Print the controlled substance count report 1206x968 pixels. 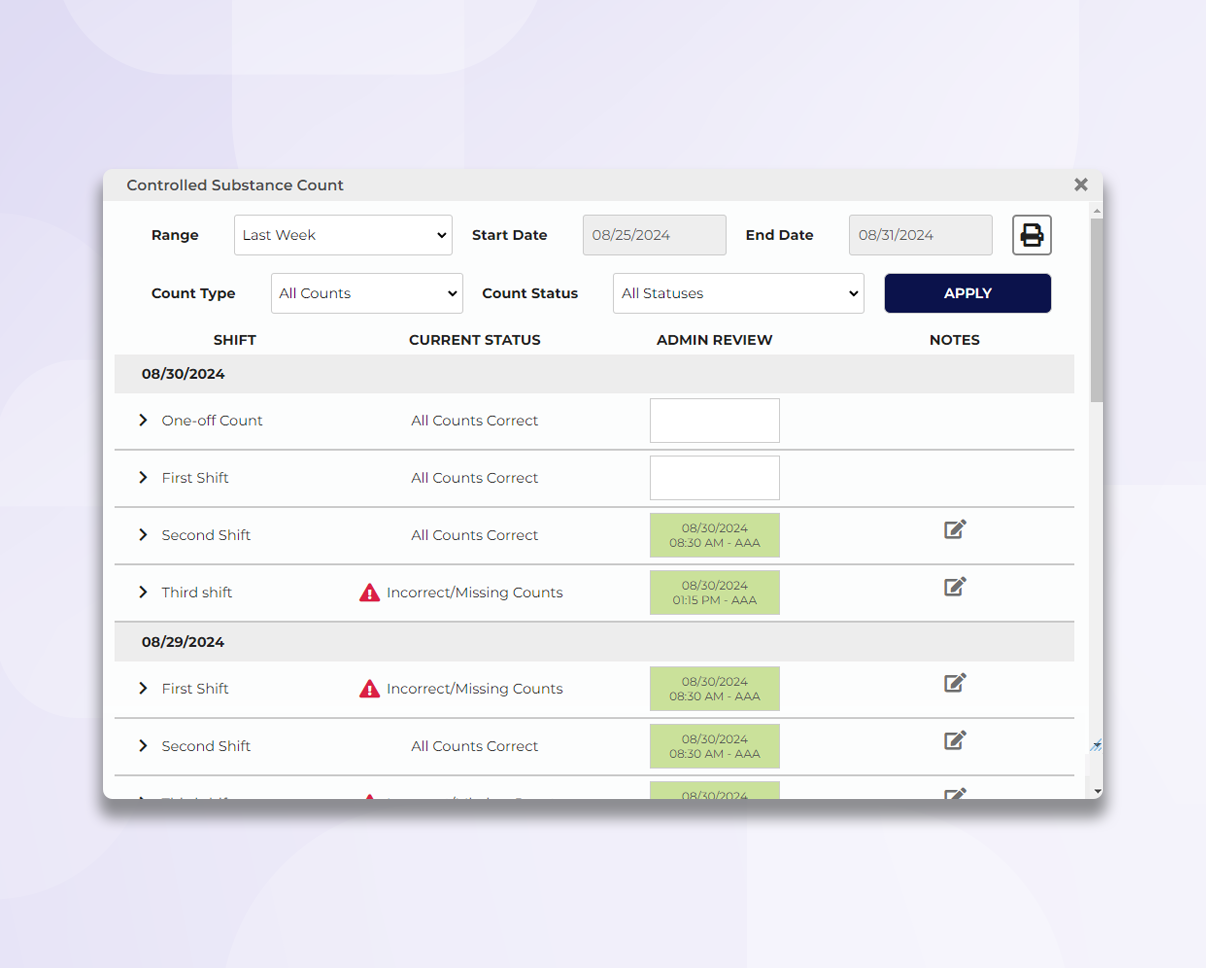[1031, 235]
